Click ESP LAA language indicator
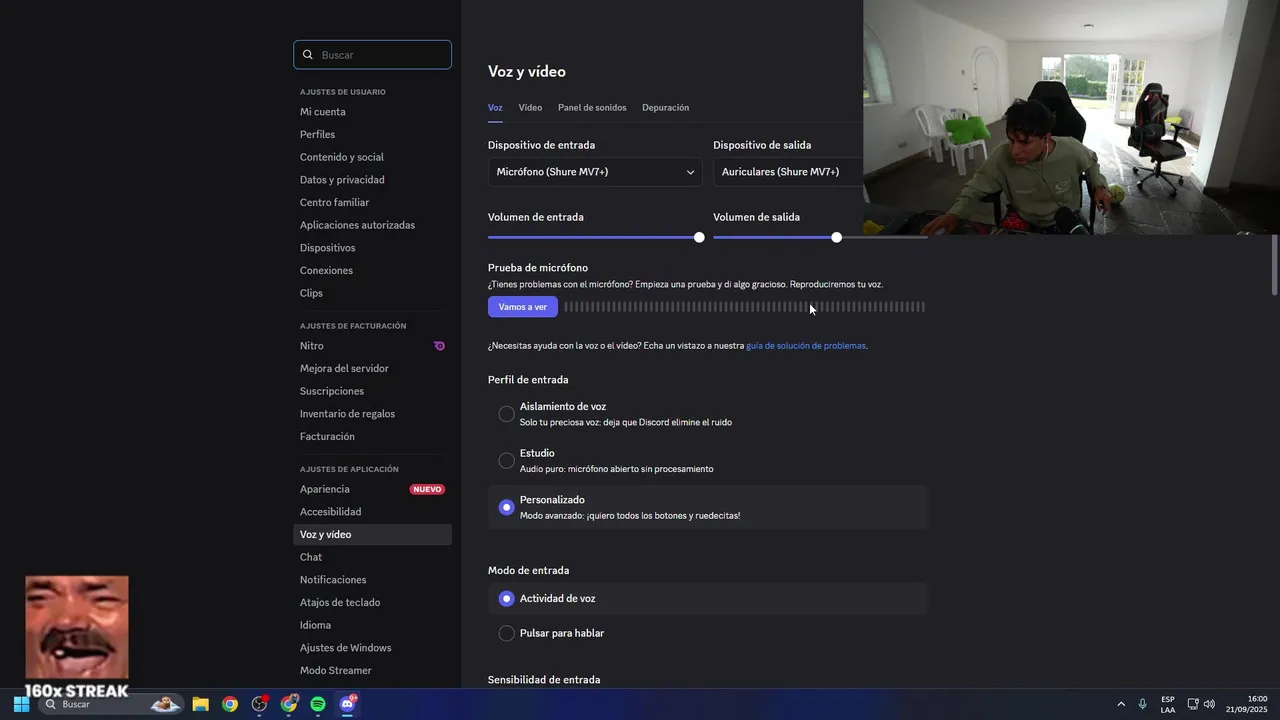1280x720 pixels. click(x=1168, y=704)
